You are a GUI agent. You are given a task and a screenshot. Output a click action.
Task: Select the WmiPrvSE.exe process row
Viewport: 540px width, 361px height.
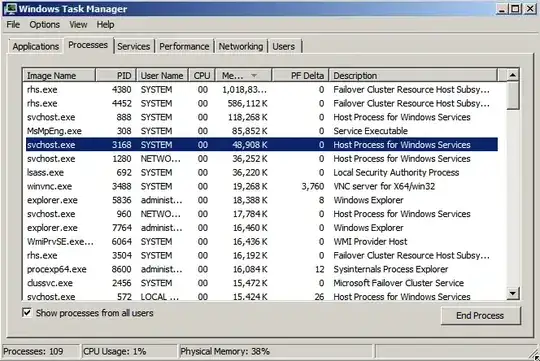[x=262, y=241]
